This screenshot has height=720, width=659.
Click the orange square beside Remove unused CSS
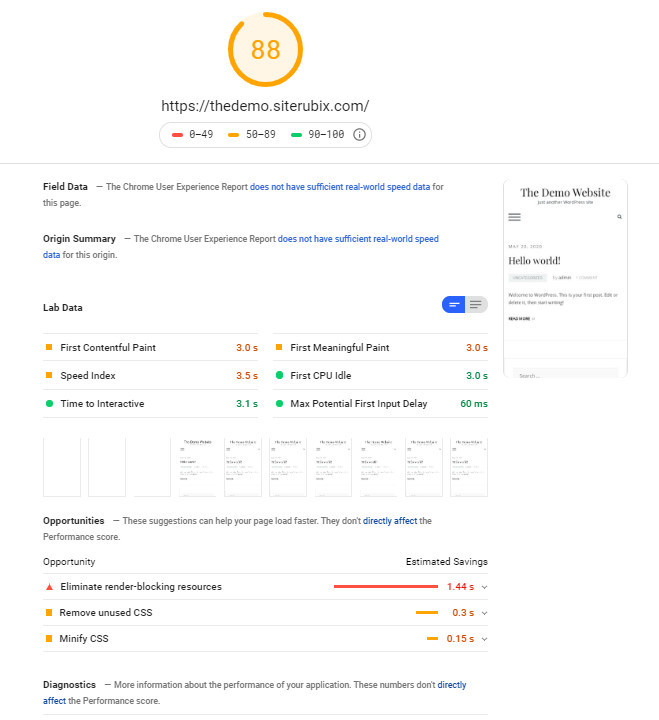pyautogui.click(x=49, y=613)
